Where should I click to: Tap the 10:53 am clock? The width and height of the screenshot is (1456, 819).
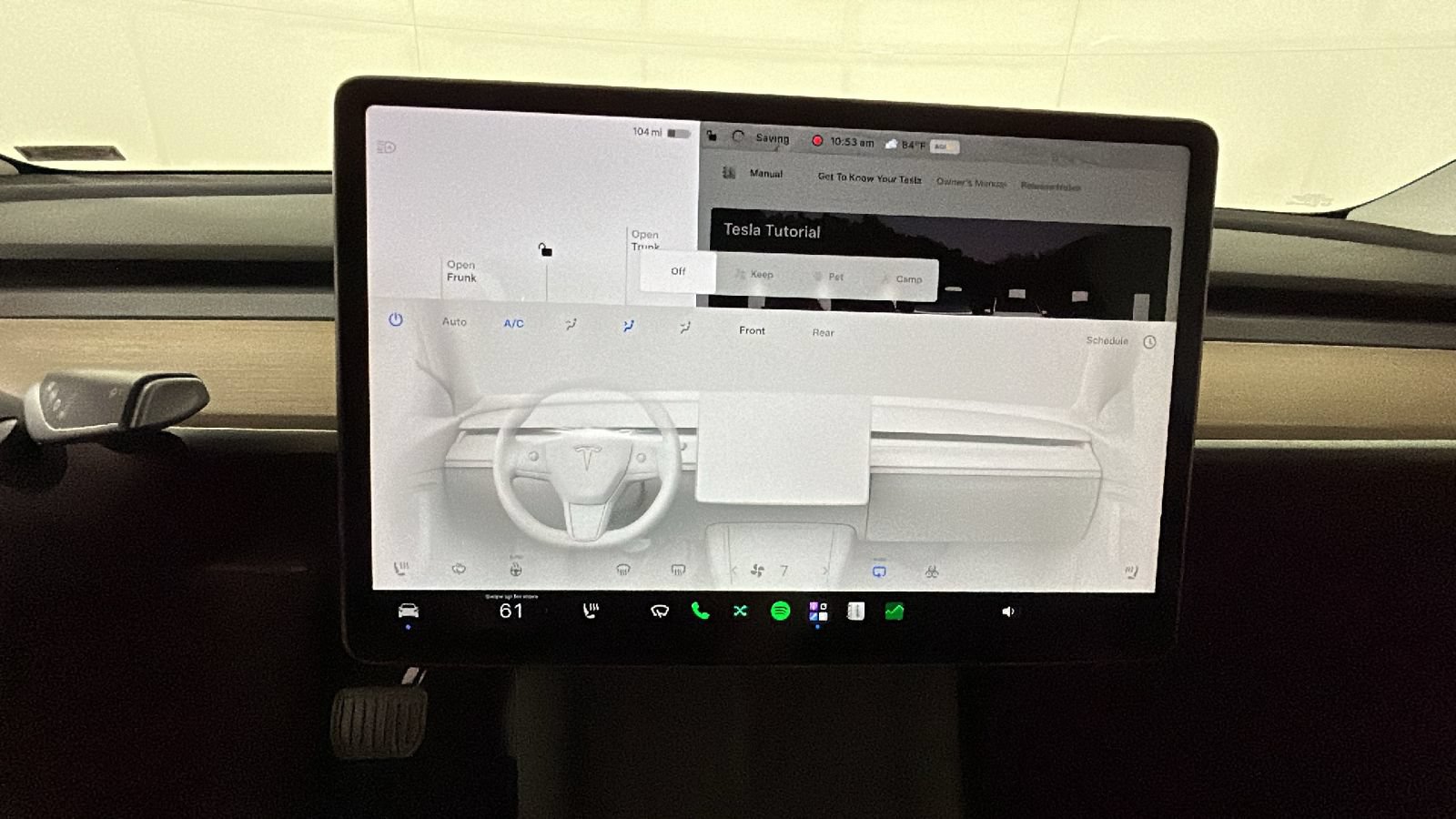point(852,142)
